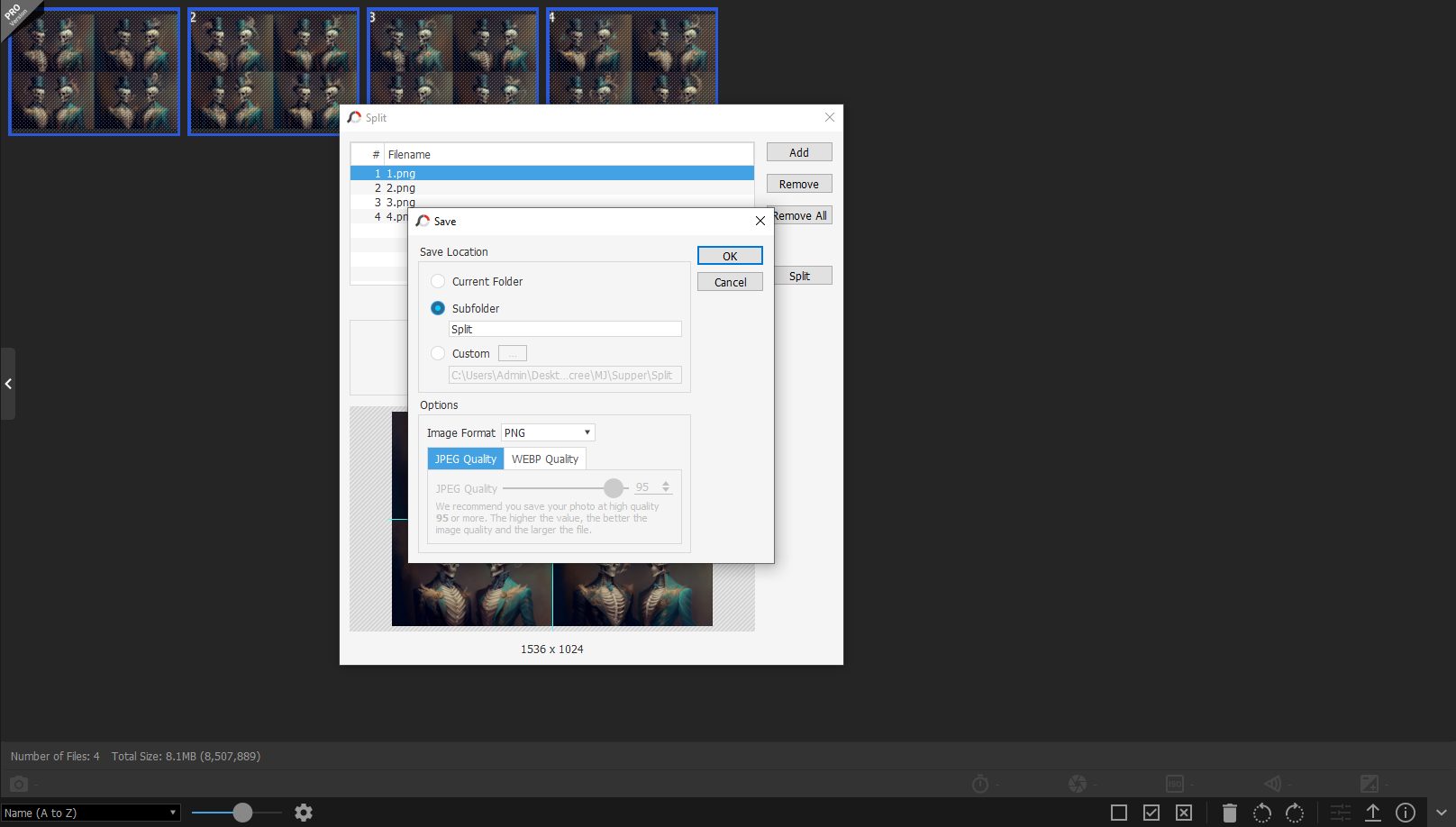Image resolution: width=1456 pixels, height=827 pixels.
Task: Select the Subfolder radio option
Action: 438,308
